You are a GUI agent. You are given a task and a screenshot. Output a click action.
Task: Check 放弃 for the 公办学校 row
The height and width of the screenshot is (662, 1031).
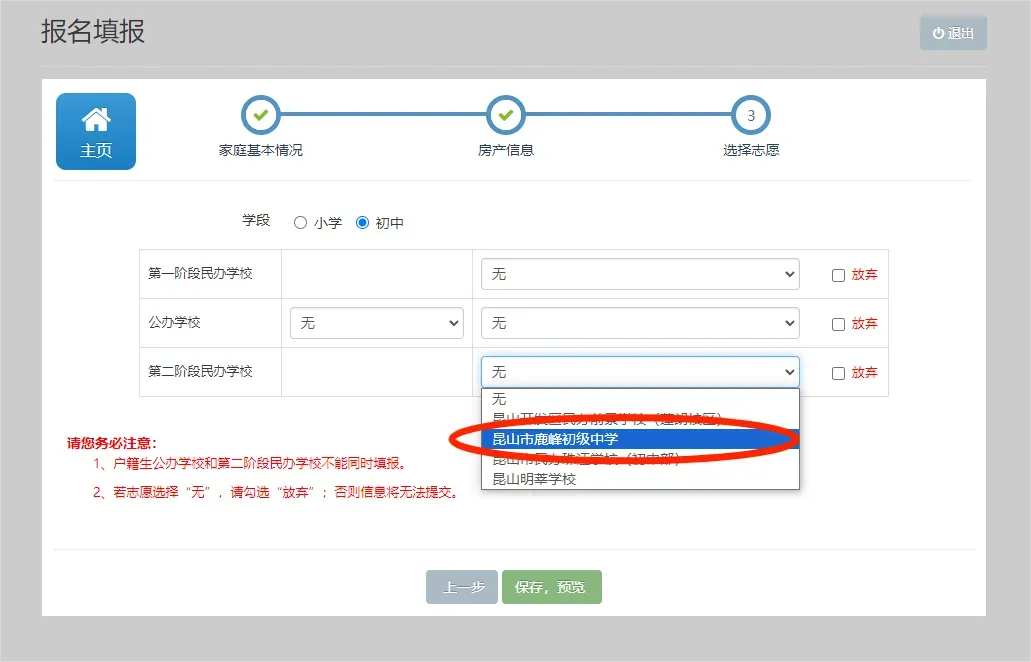tap(838, 322)
